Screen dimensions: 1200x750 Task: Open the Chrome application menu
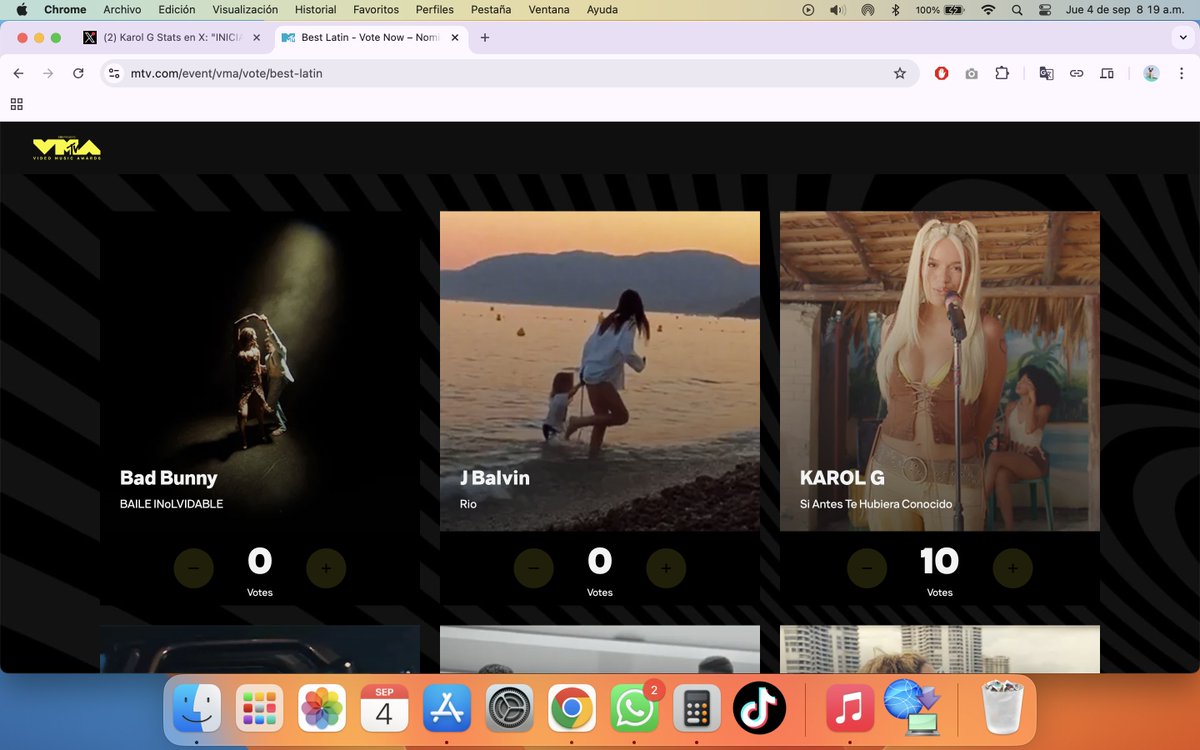[65, 9]
